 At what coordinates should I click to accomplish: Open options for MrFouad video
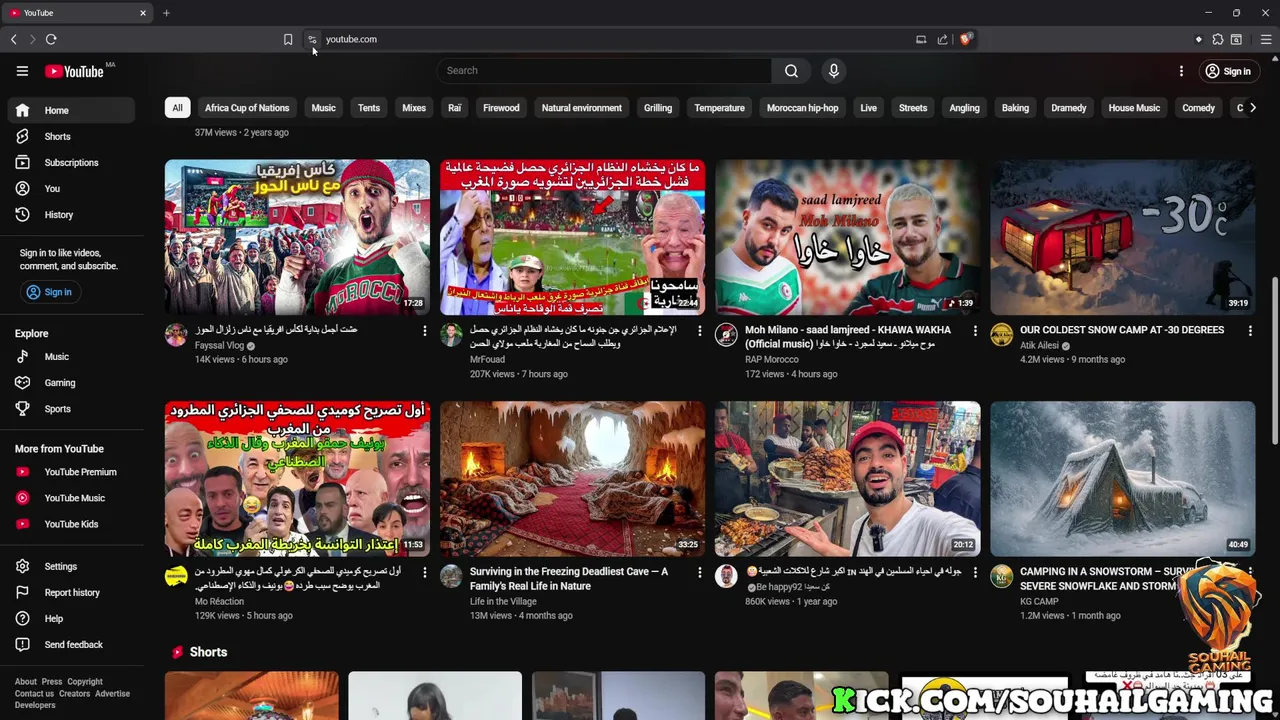click(x=699, y=330)
